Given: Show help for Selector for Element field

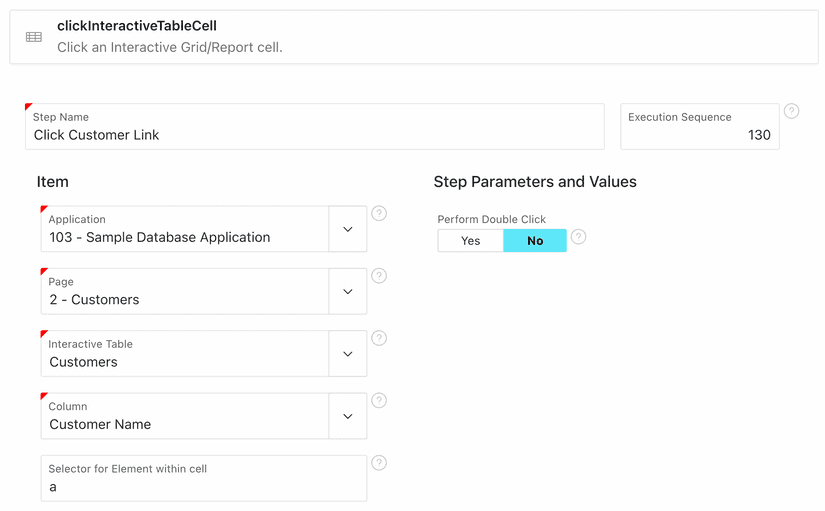Looking at the screenshot, I should [379, 463].
